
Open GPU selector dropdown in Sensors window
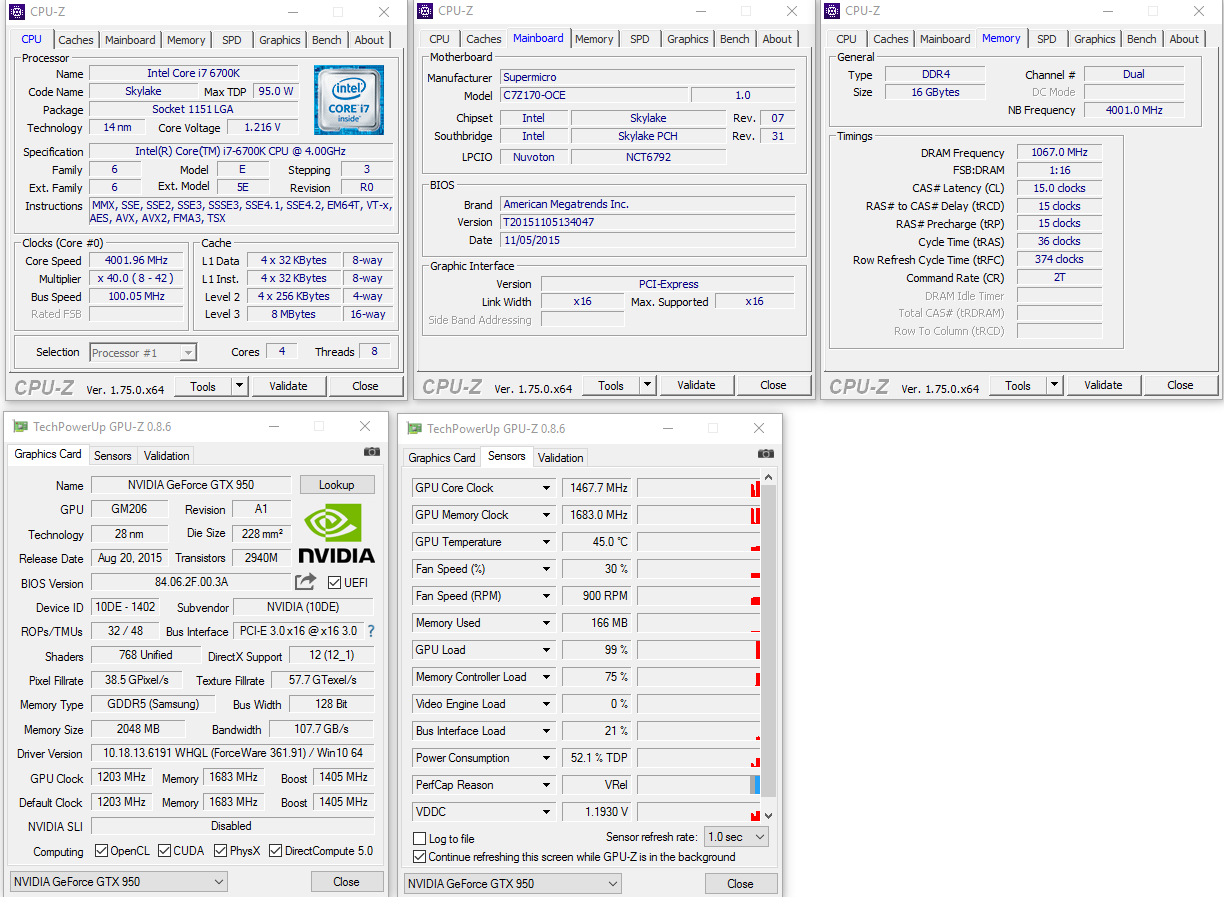coord(512,884)
